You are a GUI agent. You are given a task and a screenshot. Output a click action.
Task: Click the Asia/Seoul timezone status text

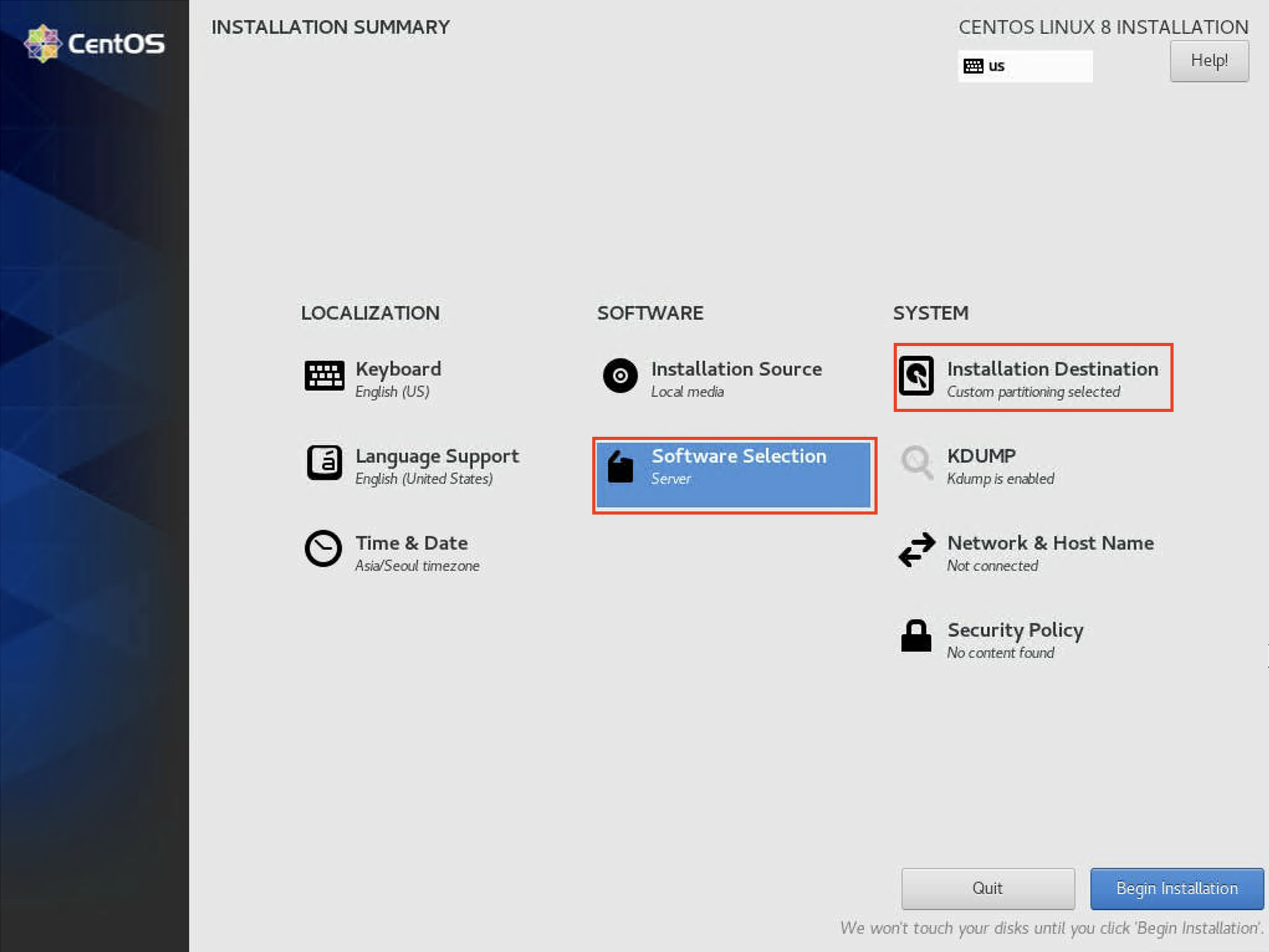pyautogui.click(x=417, y=566)
